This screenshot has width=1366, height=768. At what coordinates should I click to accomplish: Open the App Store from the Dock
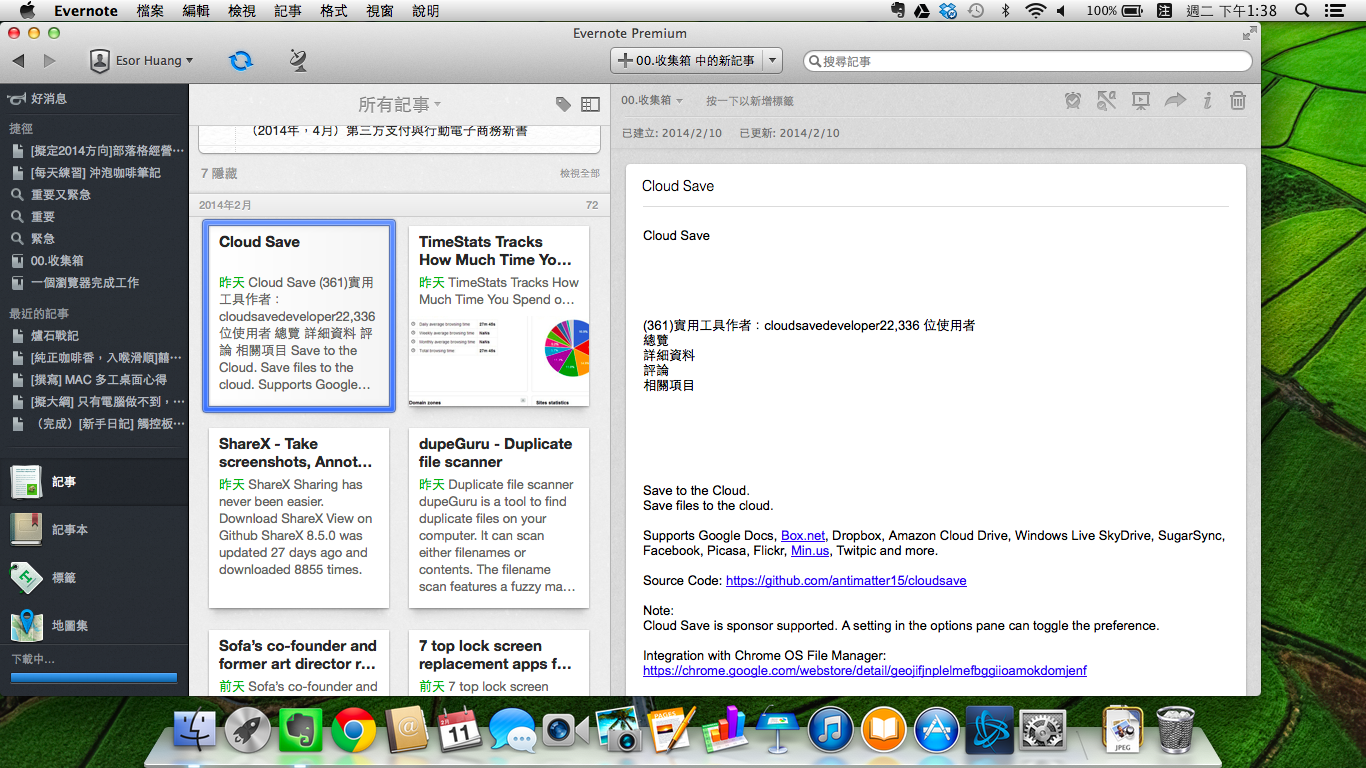coord(937,731)
